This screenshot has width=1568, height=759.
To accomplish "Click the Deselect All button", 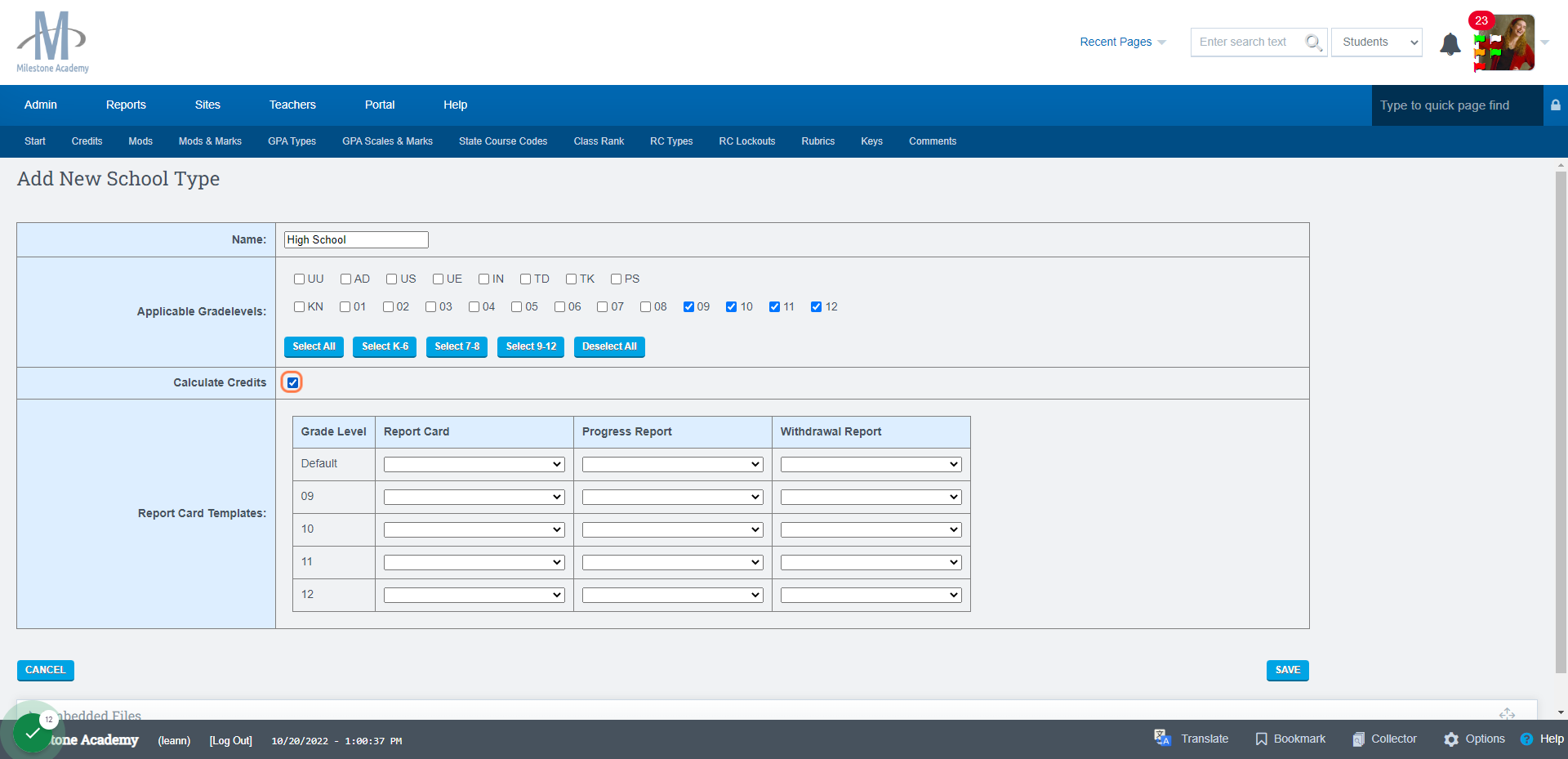I will click(609, 346).
